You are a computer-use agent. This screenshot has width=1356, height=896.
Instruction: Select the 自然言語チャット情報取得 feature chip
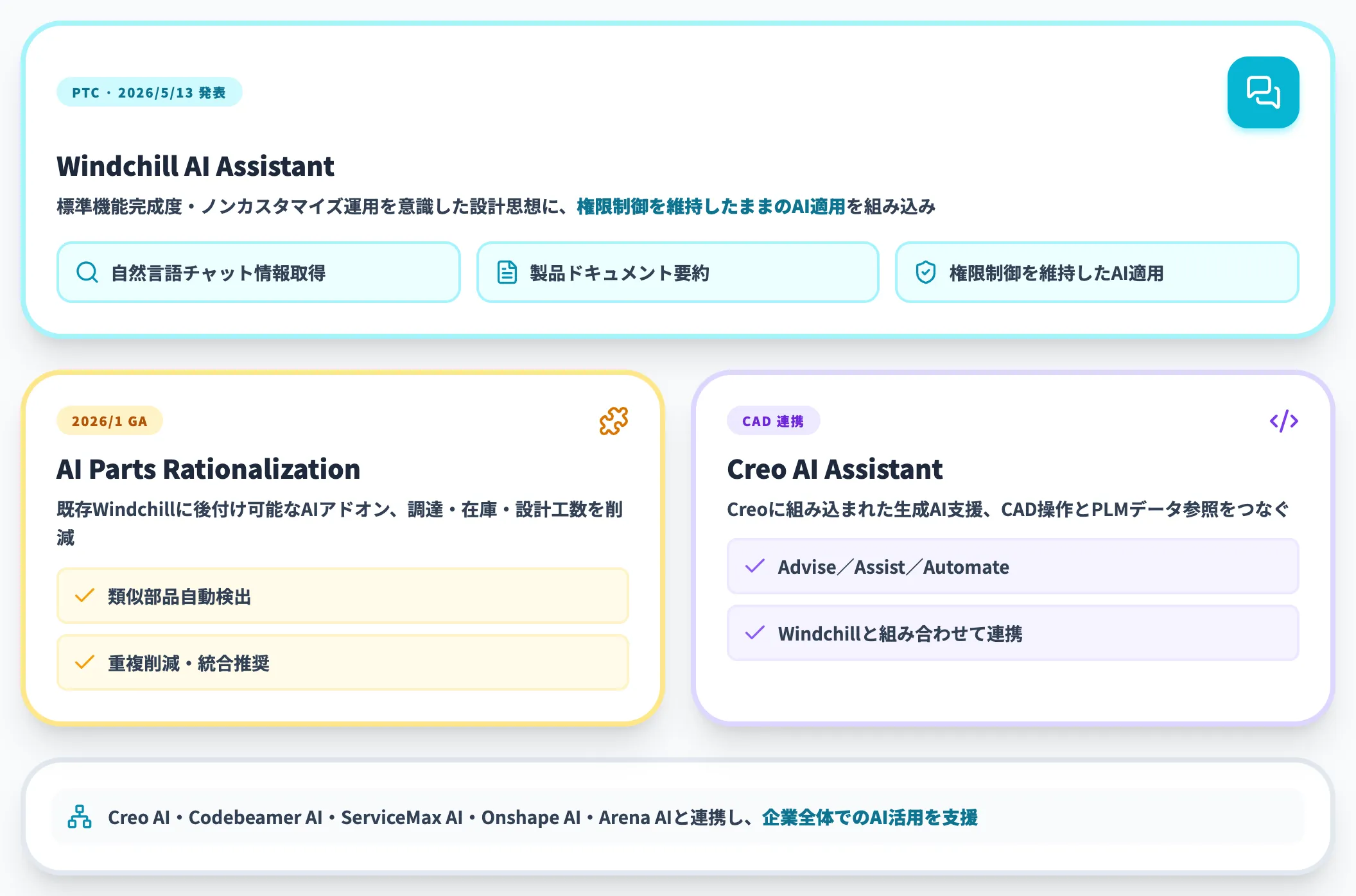point(259,272)
